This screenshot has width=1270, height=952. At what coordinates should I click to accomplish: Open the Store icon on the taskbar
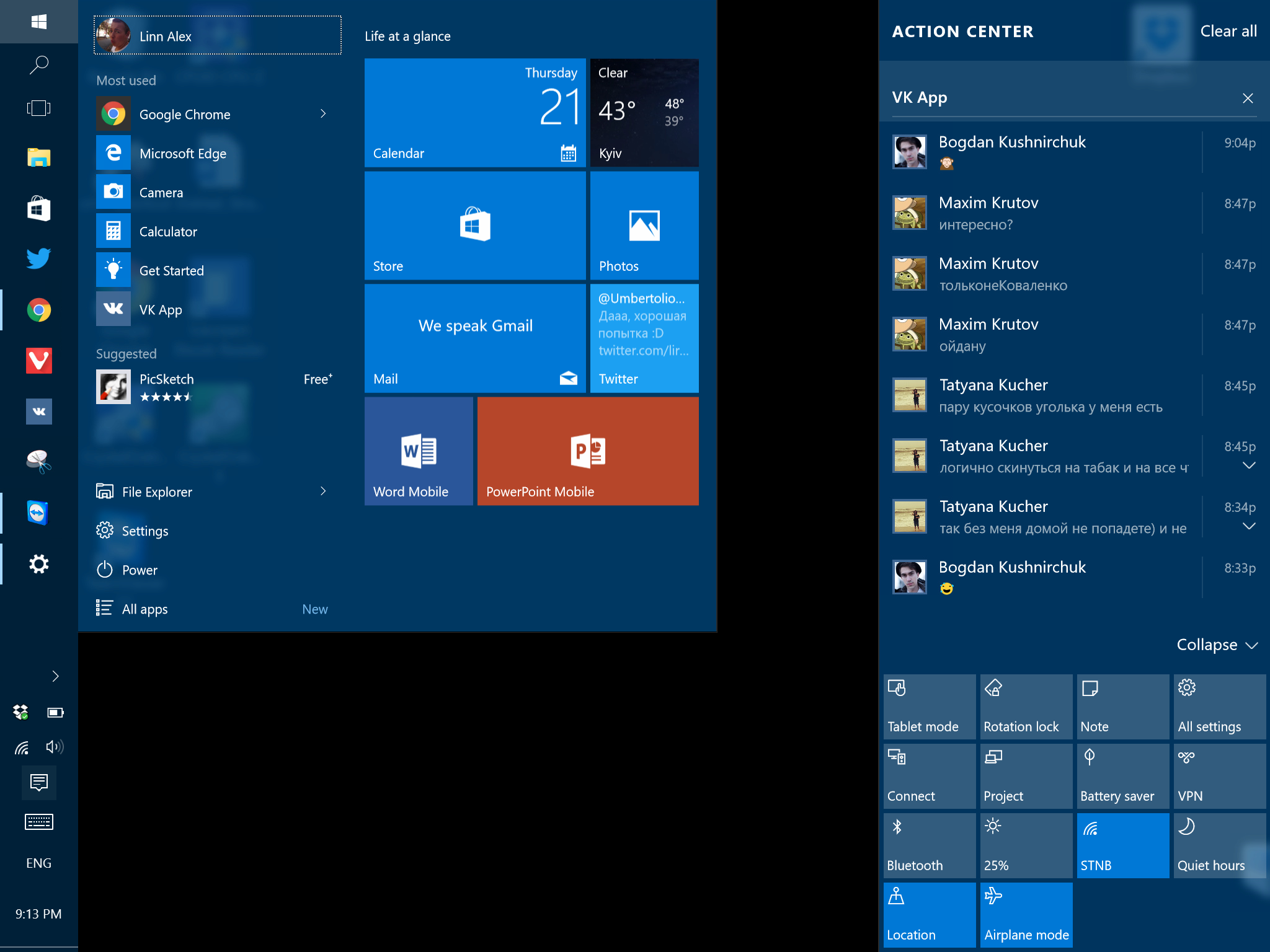(38, 209)
